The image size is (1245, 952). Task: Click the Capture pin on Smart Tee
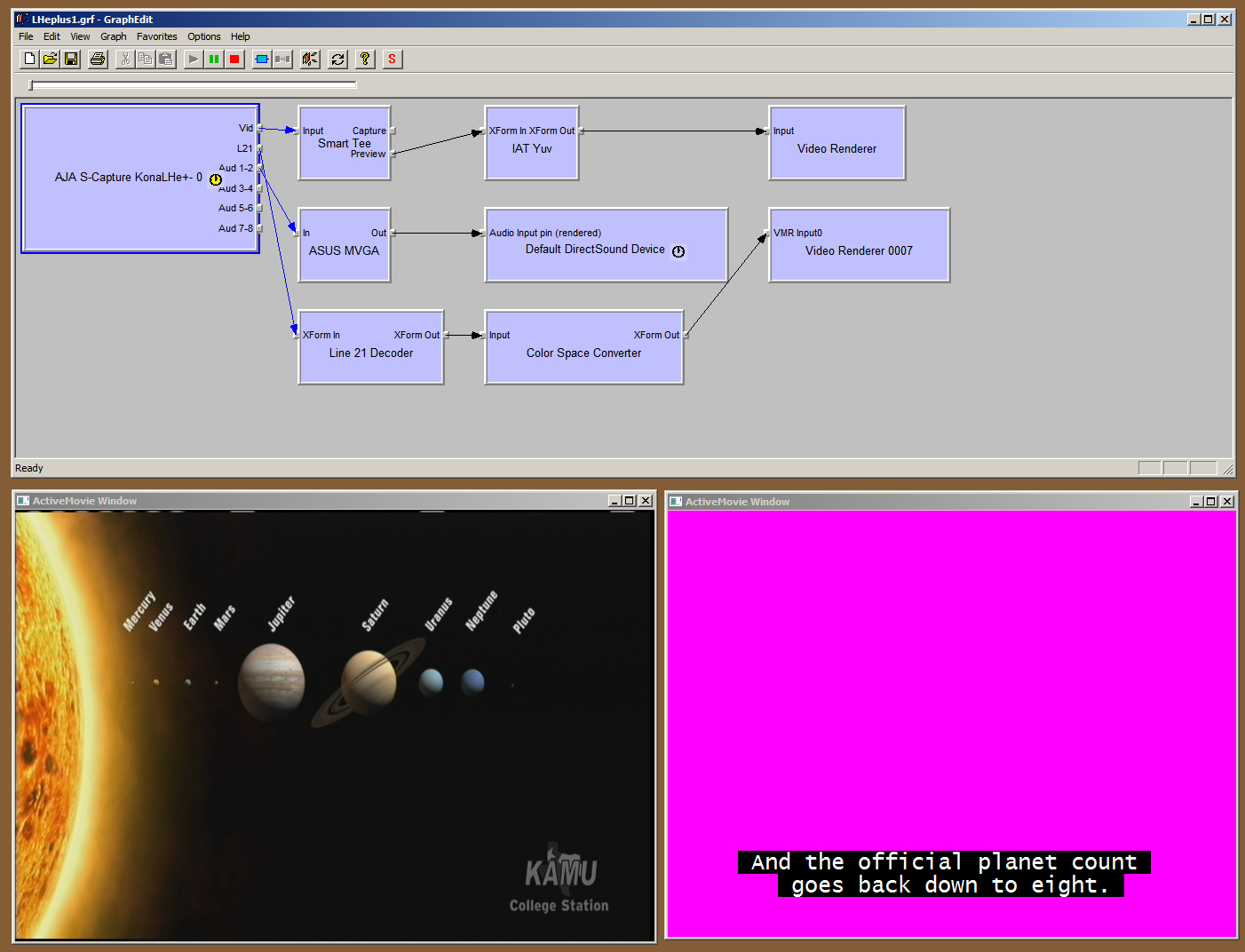click(x=393, y=131)
